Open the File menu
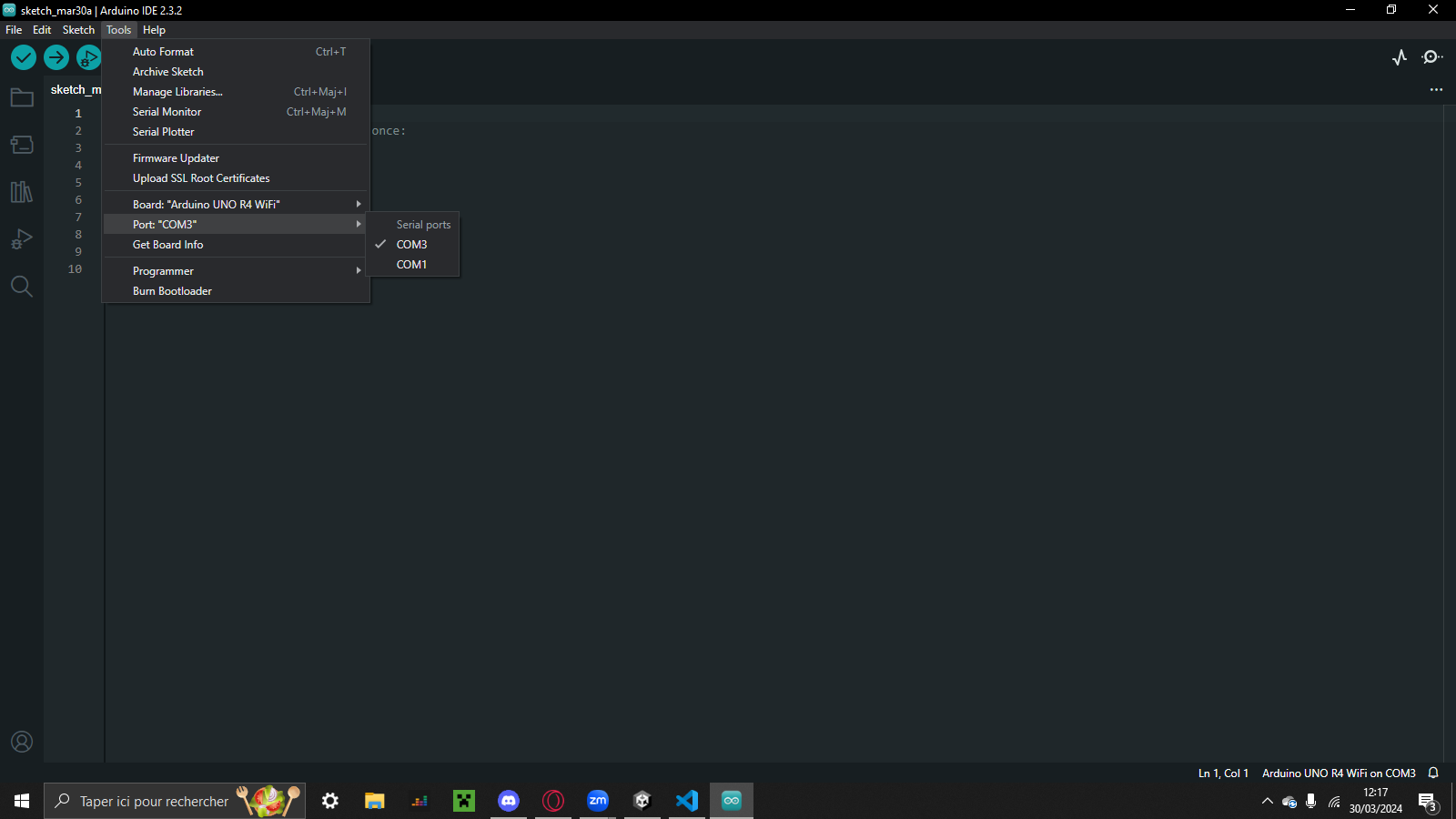Viewport: 1456px width, 819px height. pos(14,30)
